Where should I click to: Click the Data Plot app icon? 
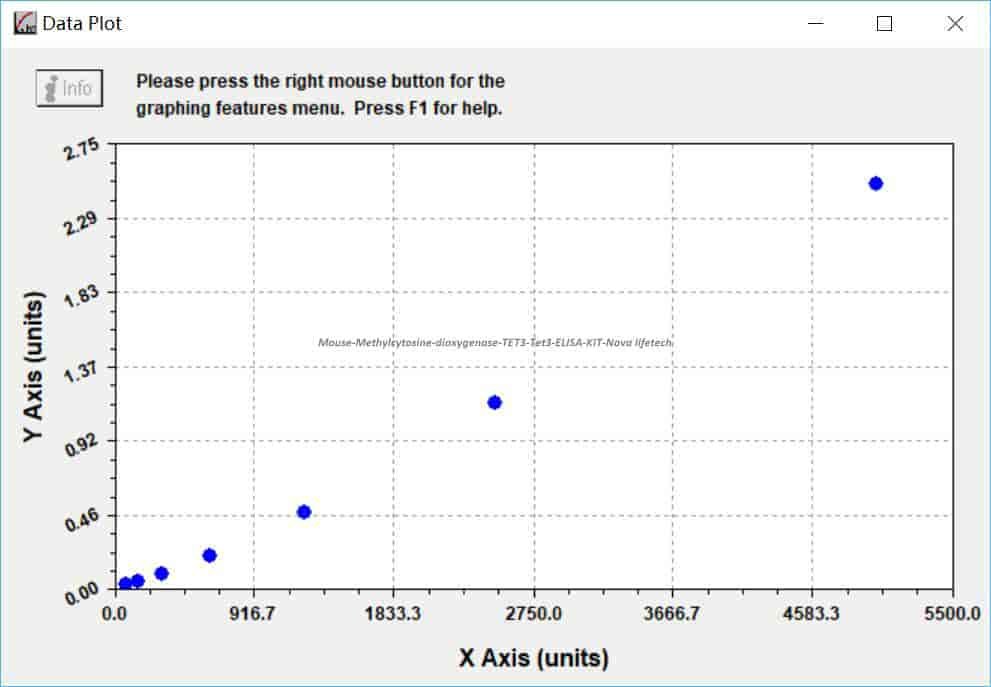click(25, 23)
